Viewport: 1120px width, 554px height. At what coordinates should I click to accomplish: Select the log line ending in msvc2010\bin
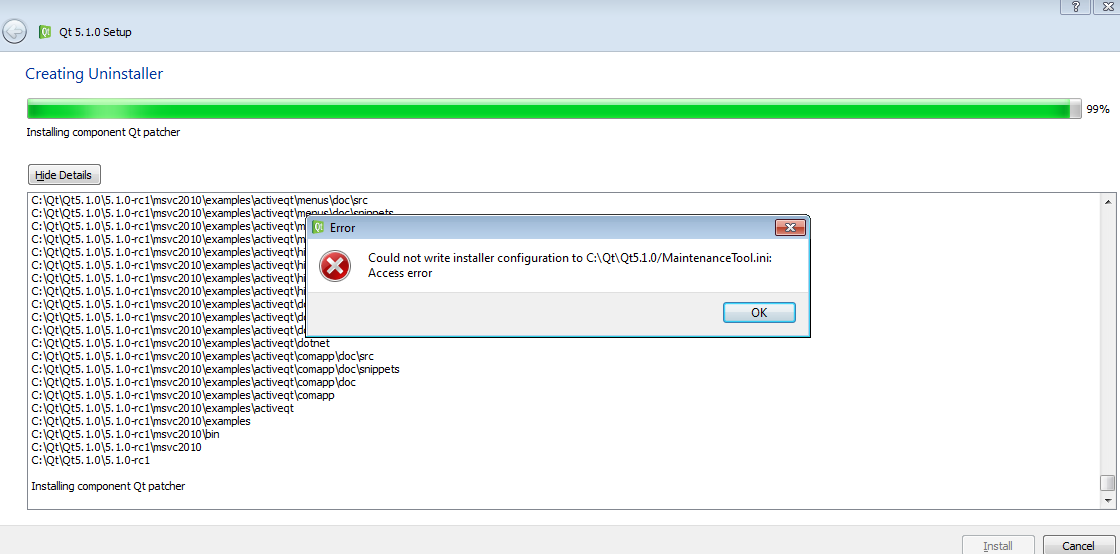(x=125, y=435)
